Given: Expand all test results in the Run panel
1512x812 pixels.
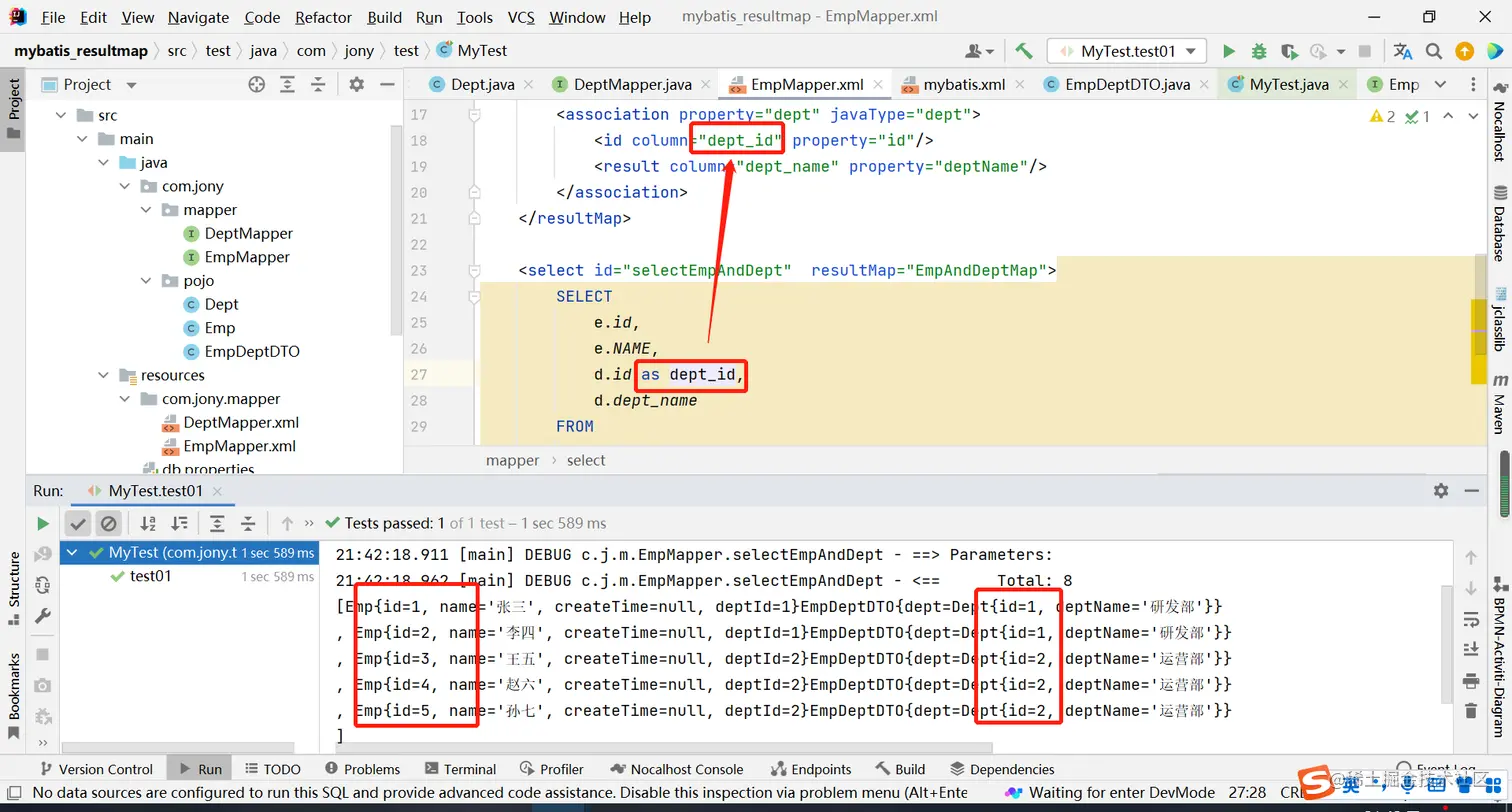Looking at the screenshot, I should [x=217, y=523].
